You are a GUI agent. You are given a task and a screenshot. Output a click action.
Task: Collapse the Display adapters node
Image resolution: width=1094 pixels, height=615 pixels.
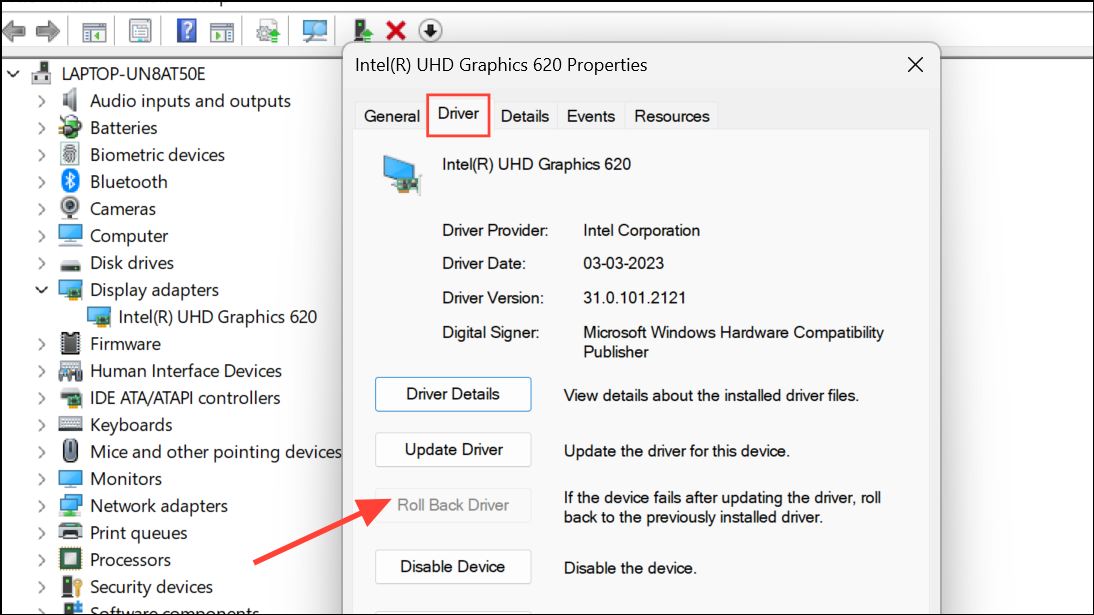(41, 290)
